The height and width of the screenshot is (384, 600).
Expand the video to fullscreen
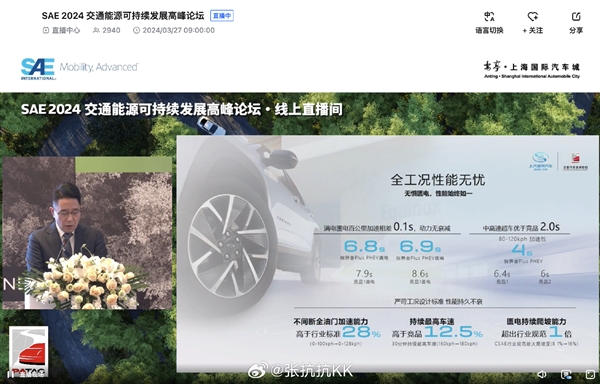pyautogui.click(x=591, y=374)
